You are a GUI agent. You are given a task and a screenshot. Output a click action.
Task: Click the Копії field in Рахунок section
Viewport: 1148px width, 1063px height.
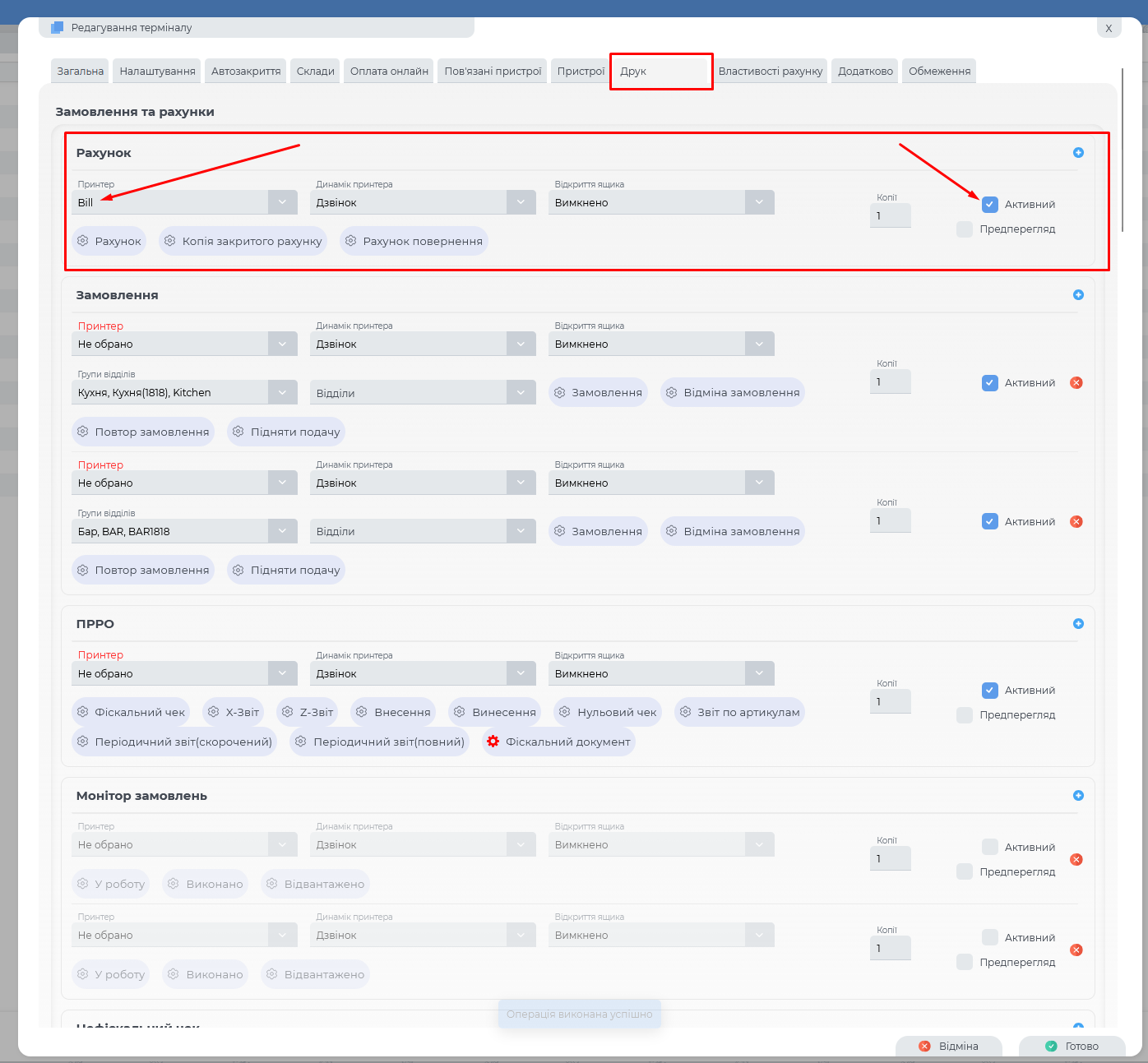click(890, 216)
